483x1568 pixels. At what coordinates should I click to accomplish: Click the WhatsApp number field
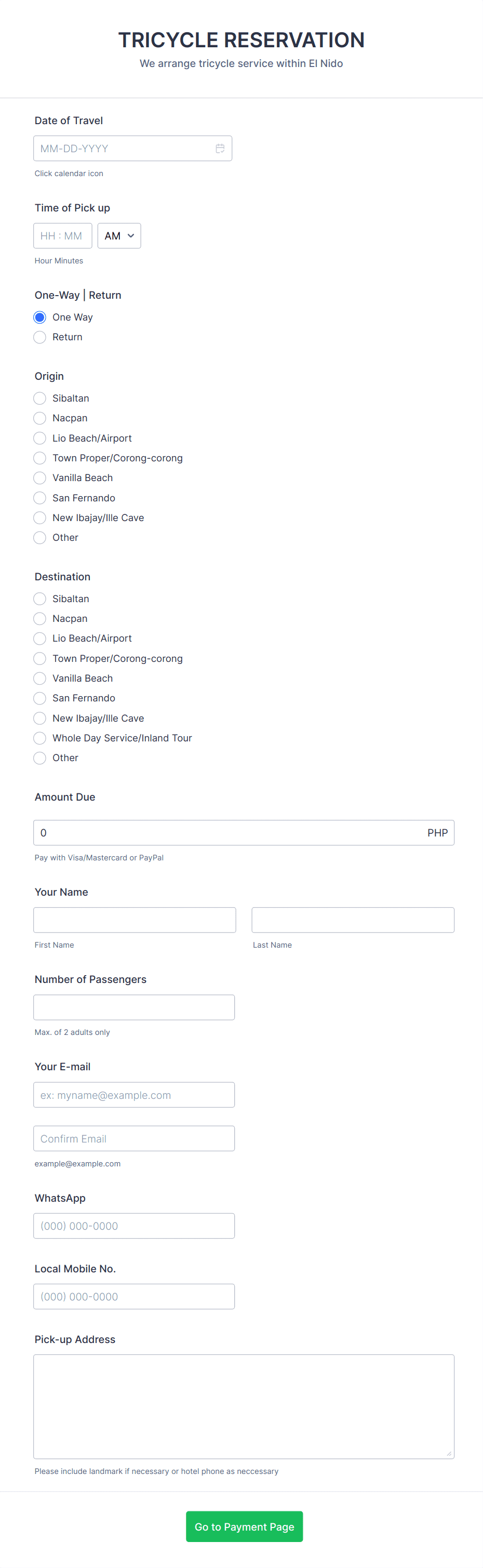point(135,1225)
